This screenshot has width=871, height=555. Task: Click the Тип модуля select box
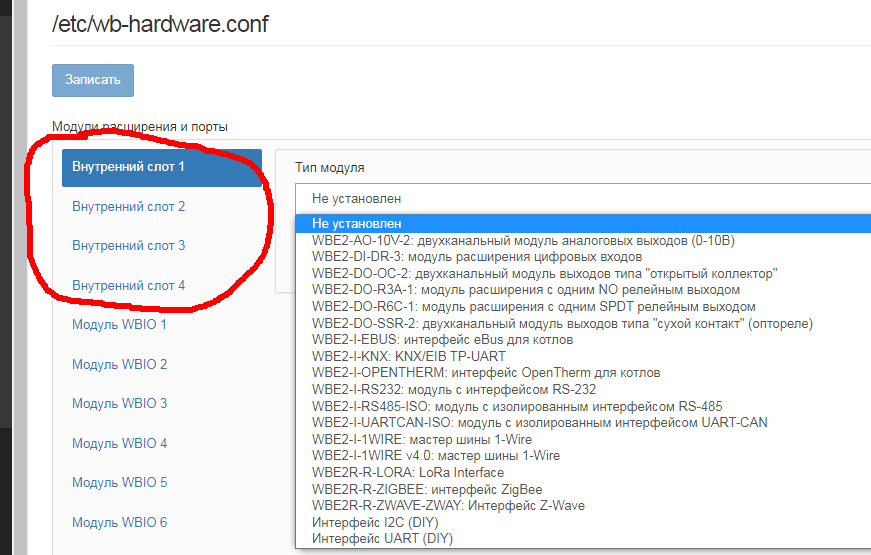tap(583, 198)
